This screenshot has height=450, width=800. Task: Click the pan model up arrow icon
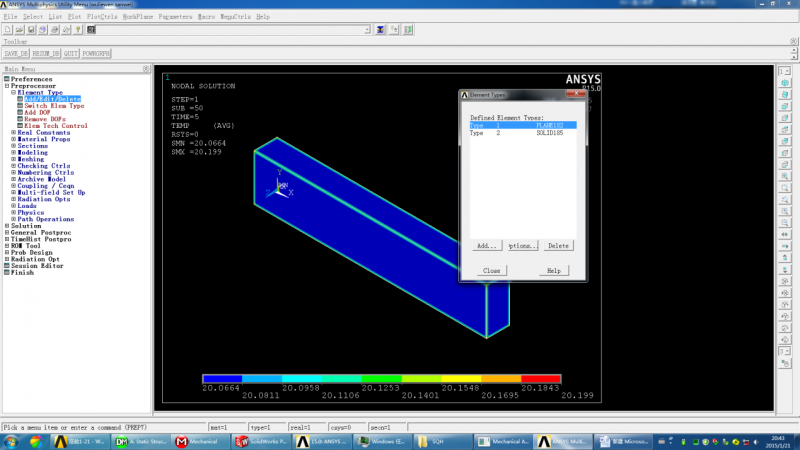click(x=785, y=258)
